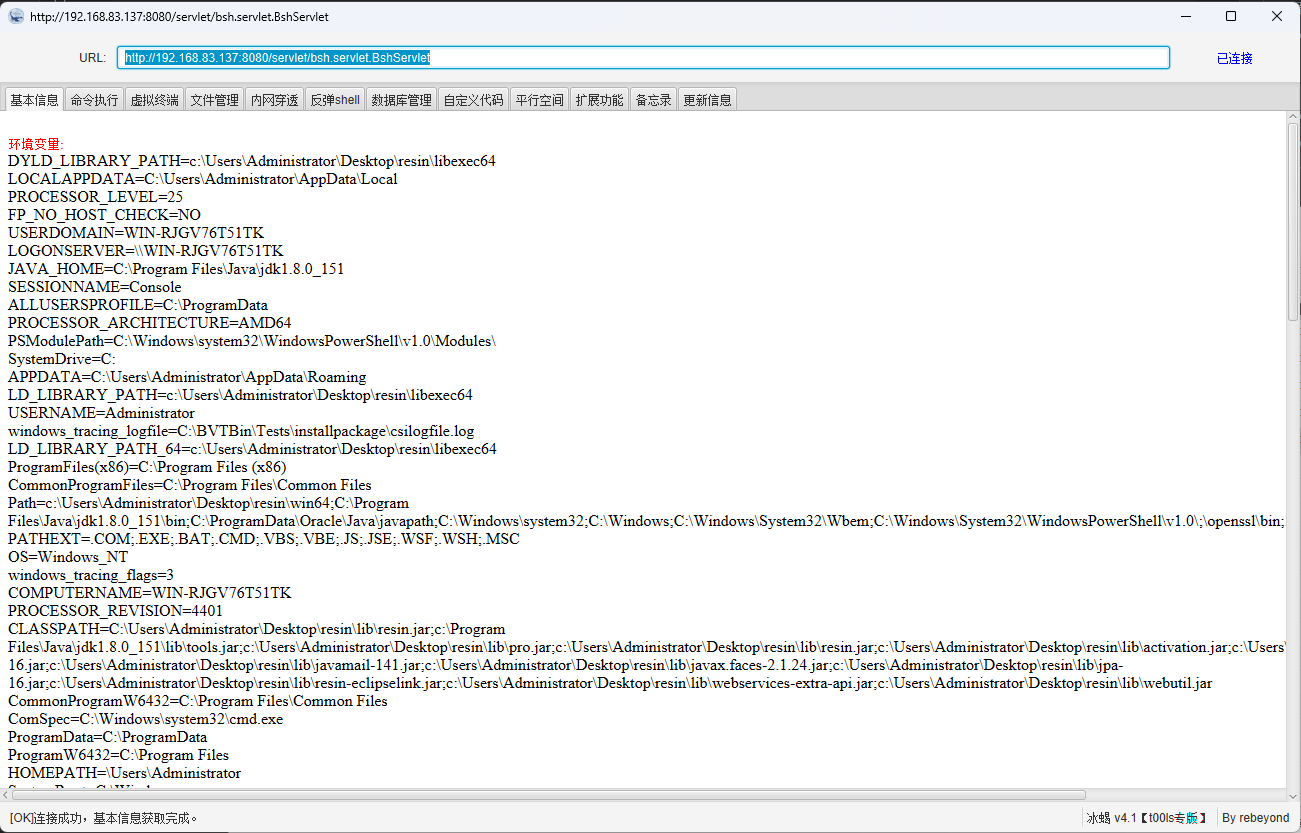The height and width of the screenshot is (833, 1301).
Task: Open the 文件管理 tab
Action: click(x=214, y=100)
